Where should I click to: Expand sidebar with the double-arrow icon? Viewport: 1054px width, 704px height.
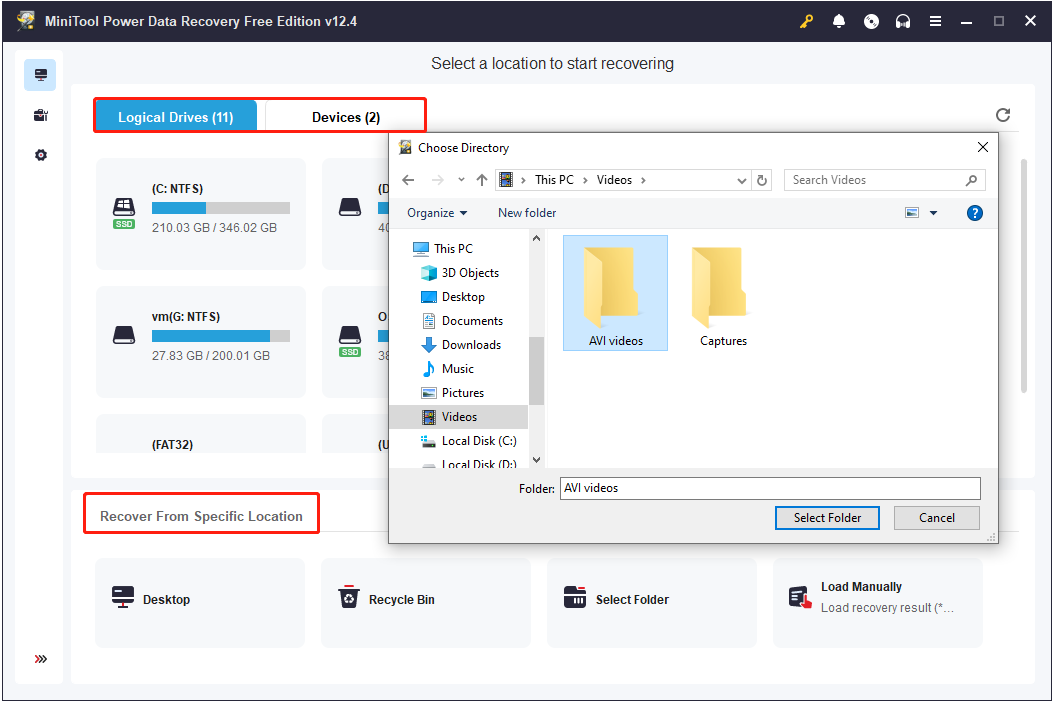41,659
